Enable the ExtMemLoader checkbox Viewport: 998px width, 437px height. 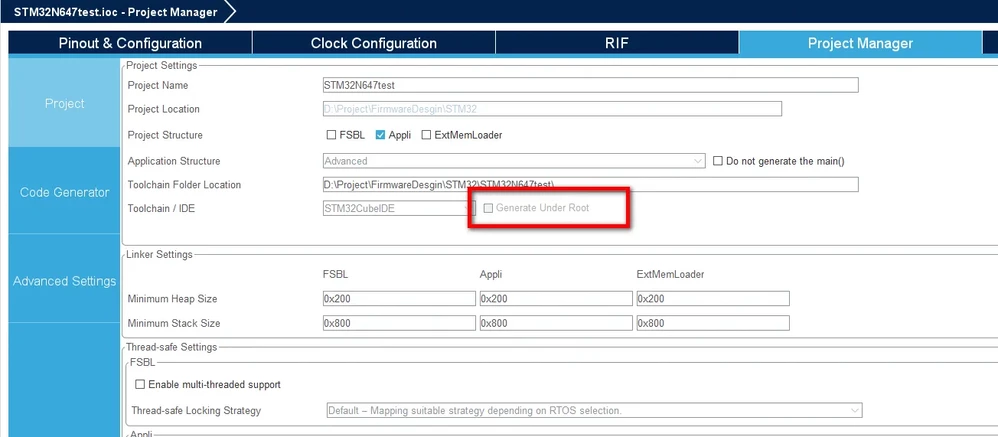click(x=426, y=135)
